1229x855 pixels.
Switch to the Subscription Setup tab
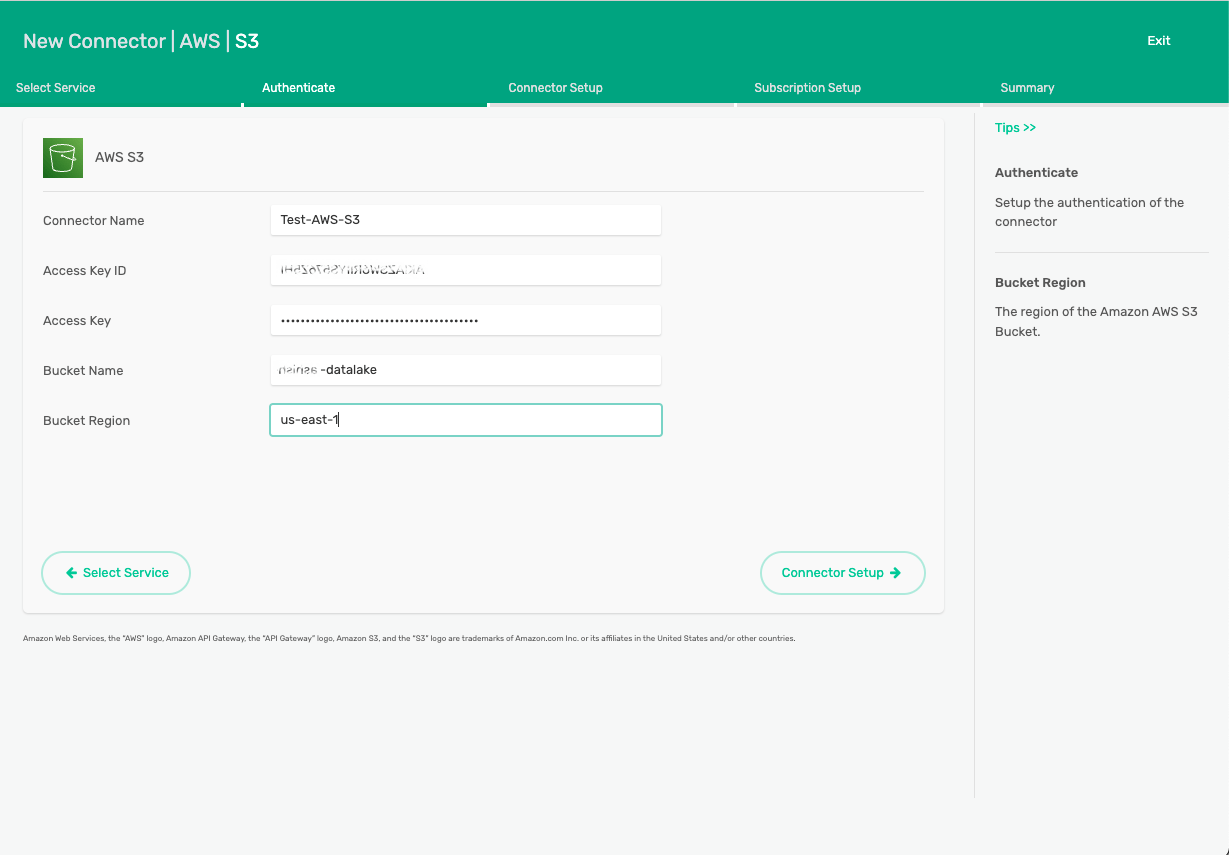pos(807,88)
